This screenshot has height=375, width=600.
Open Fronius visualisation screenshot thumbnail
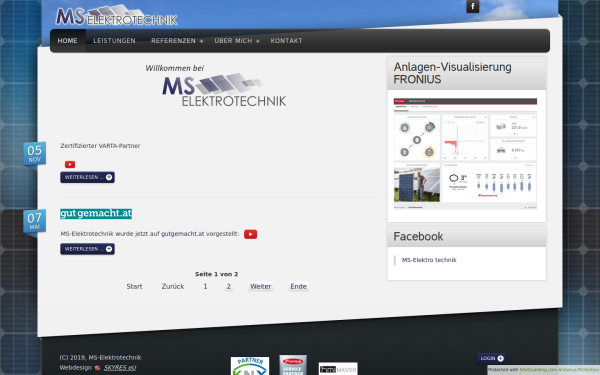click(x=465, y=153)
